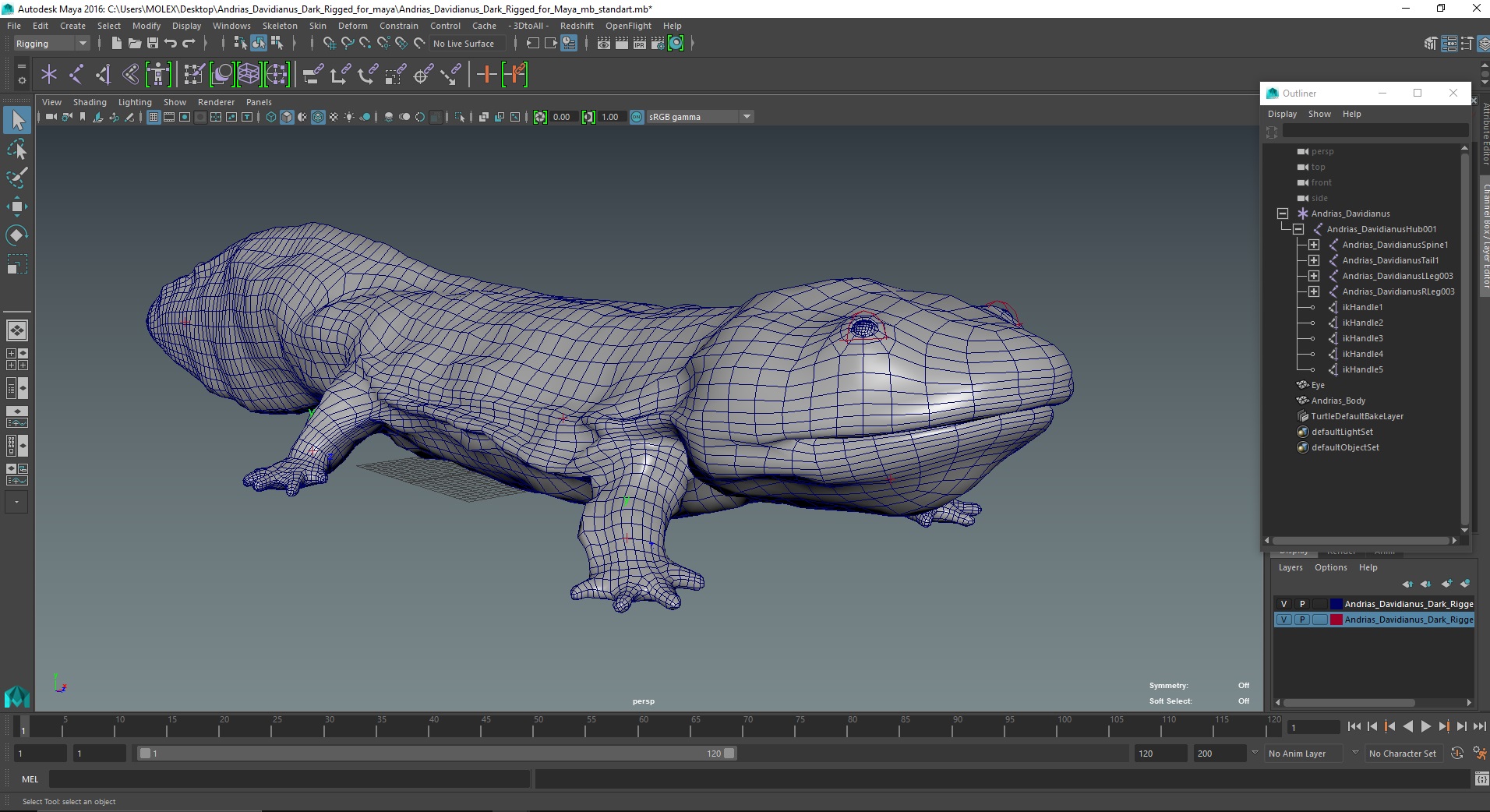Expand Andrias_DavidianusSpine1 joint

[1314, 245]
